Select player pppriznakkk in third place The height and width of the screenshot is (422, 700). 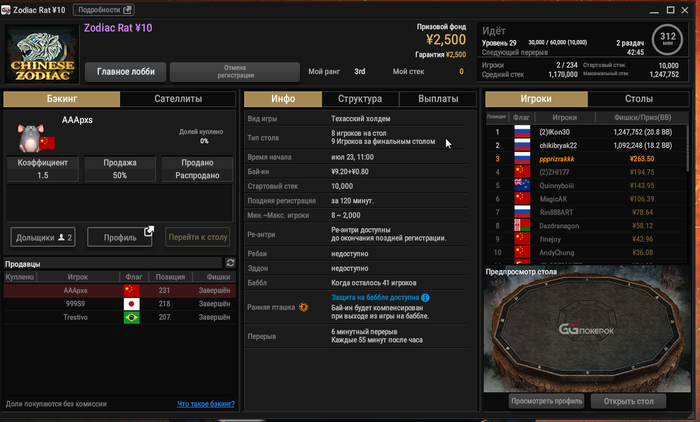click(586, 159)
